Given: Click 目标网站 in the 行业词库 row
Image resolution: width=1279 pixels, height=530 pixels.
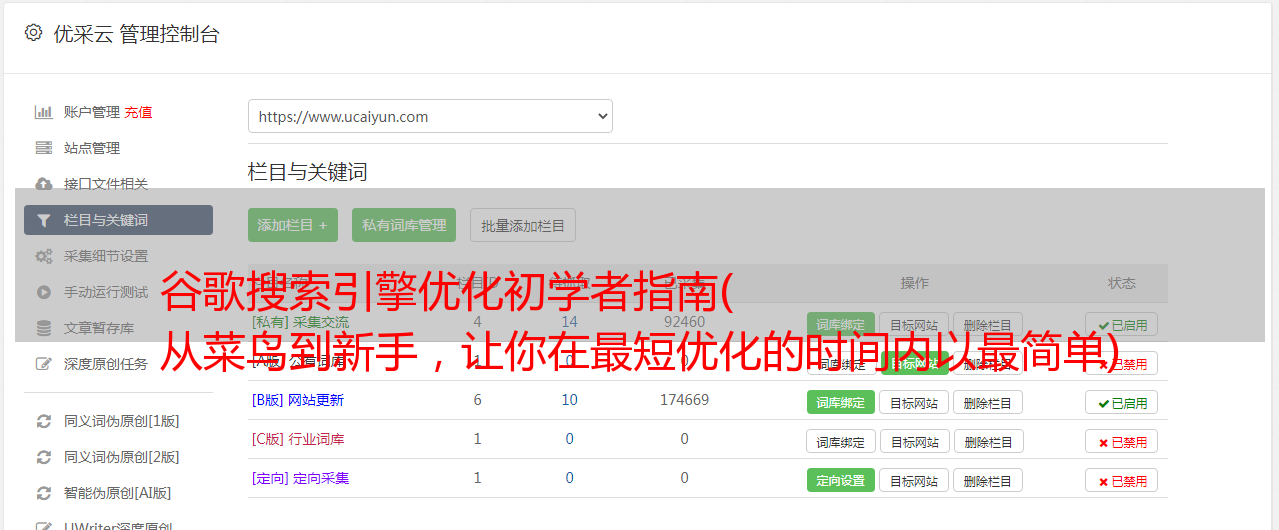Looking at the screenshot, I should [914, 442].
